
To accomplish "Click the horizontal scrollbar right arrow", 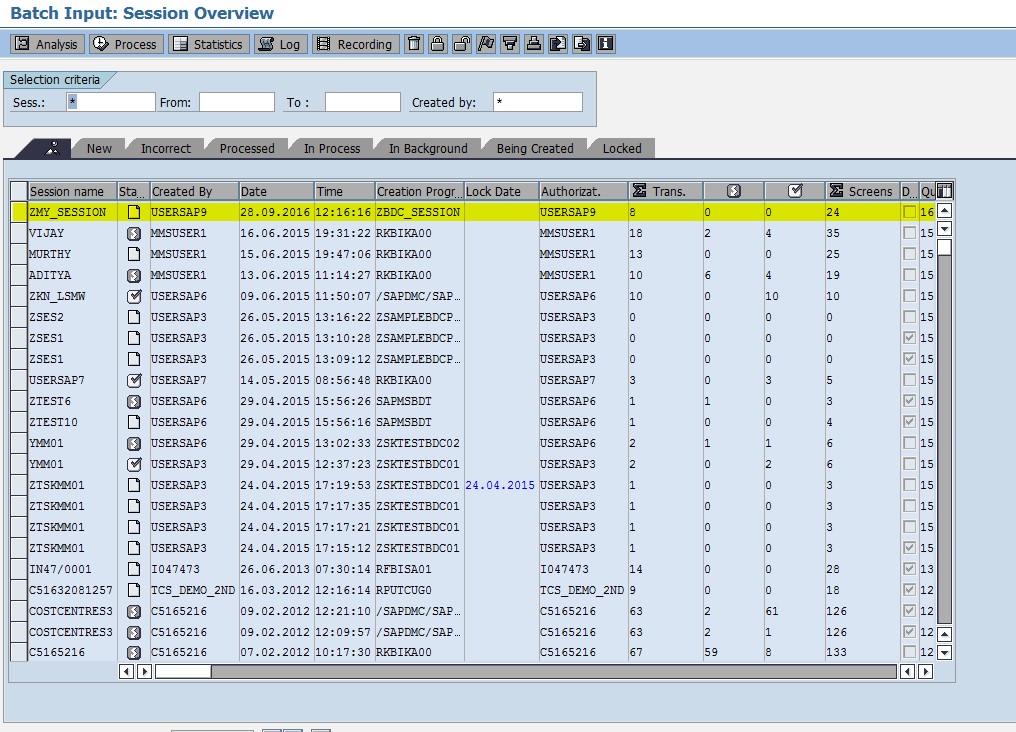I will coord(145,672).
